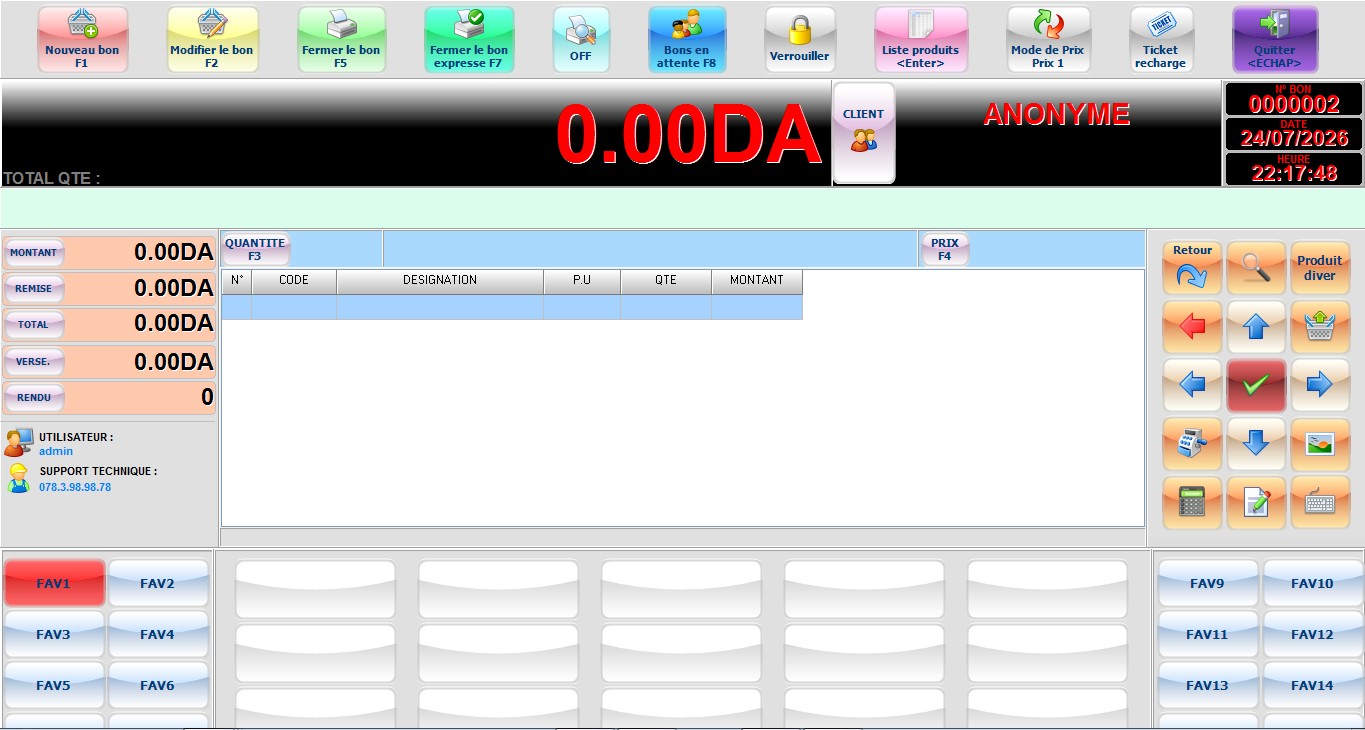This screenshot has height=730, width=1365.
Task: Click the product code input field
Action: (650, 249)
